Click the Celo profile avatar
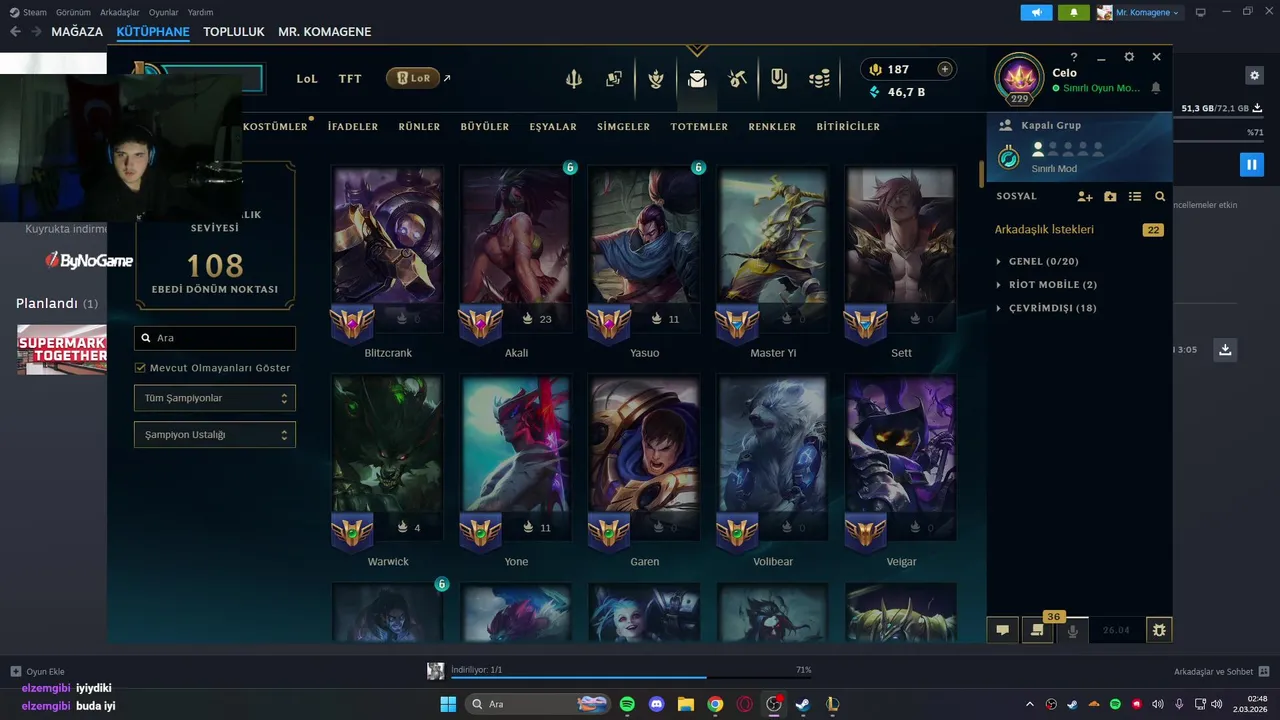 1019,78
